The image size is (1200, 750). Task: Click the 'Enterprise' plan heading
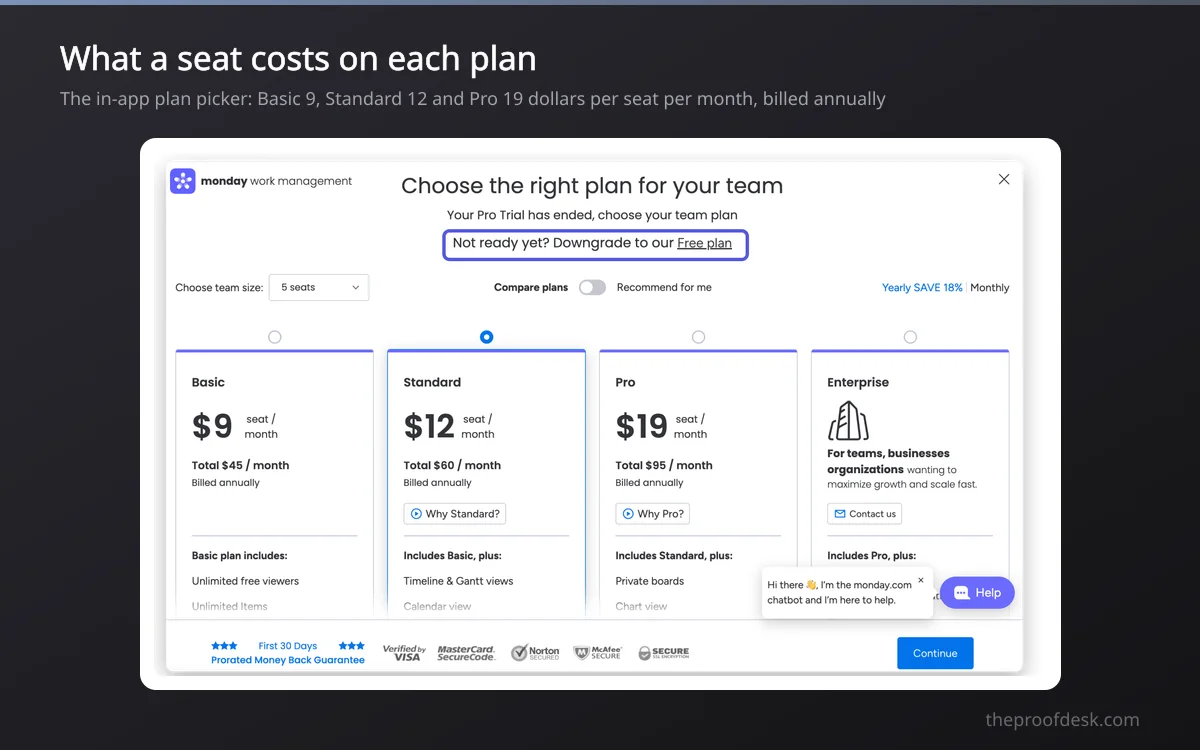pos(858,382)
